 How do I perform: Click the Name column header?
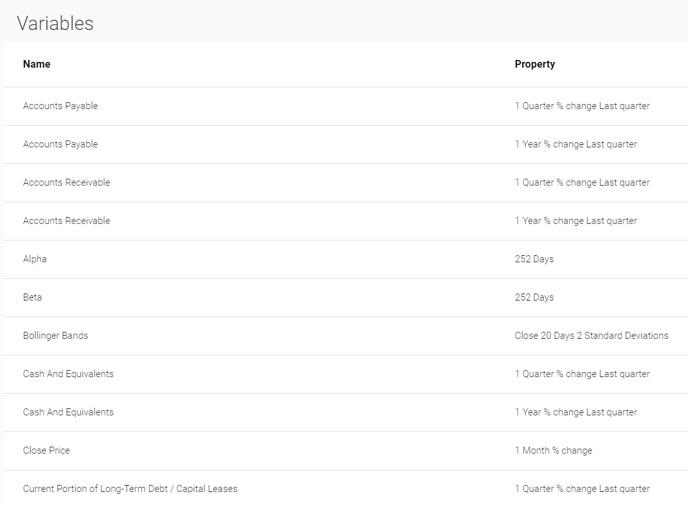(x=36, y=64)
